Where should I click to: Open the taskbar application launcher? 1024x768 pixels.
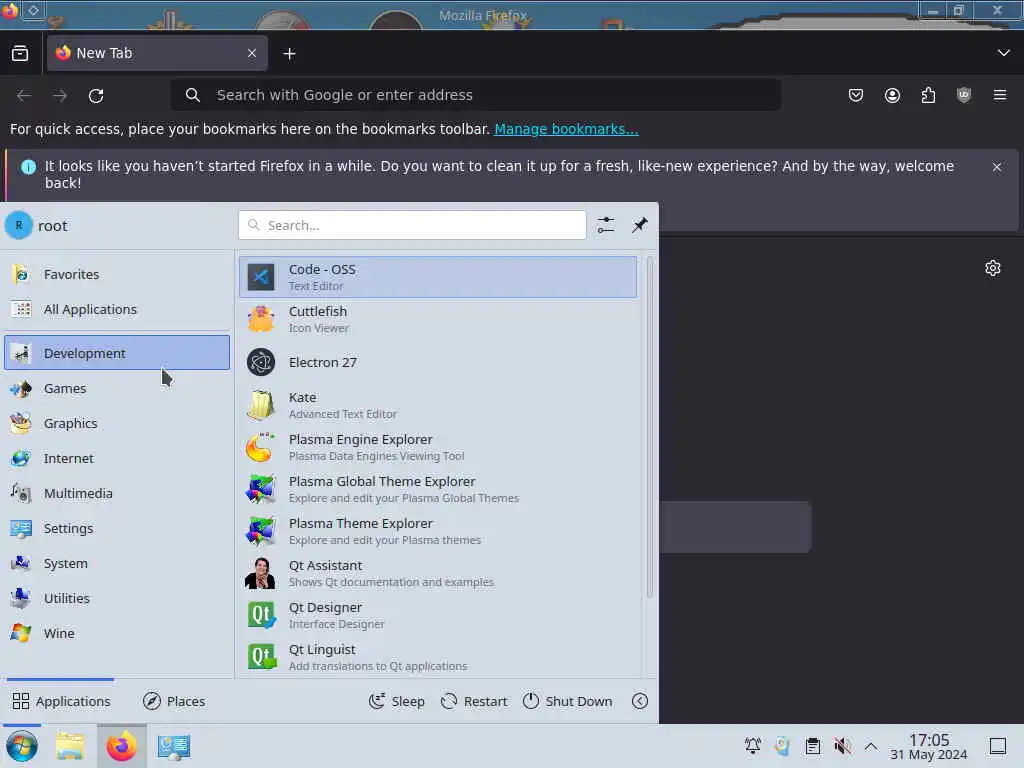pos(22,746)
